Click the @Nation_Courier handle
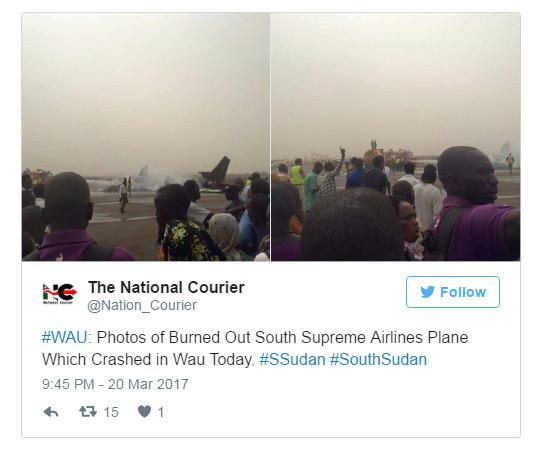This screenshot has width=539, height=451. pos(142,305)
